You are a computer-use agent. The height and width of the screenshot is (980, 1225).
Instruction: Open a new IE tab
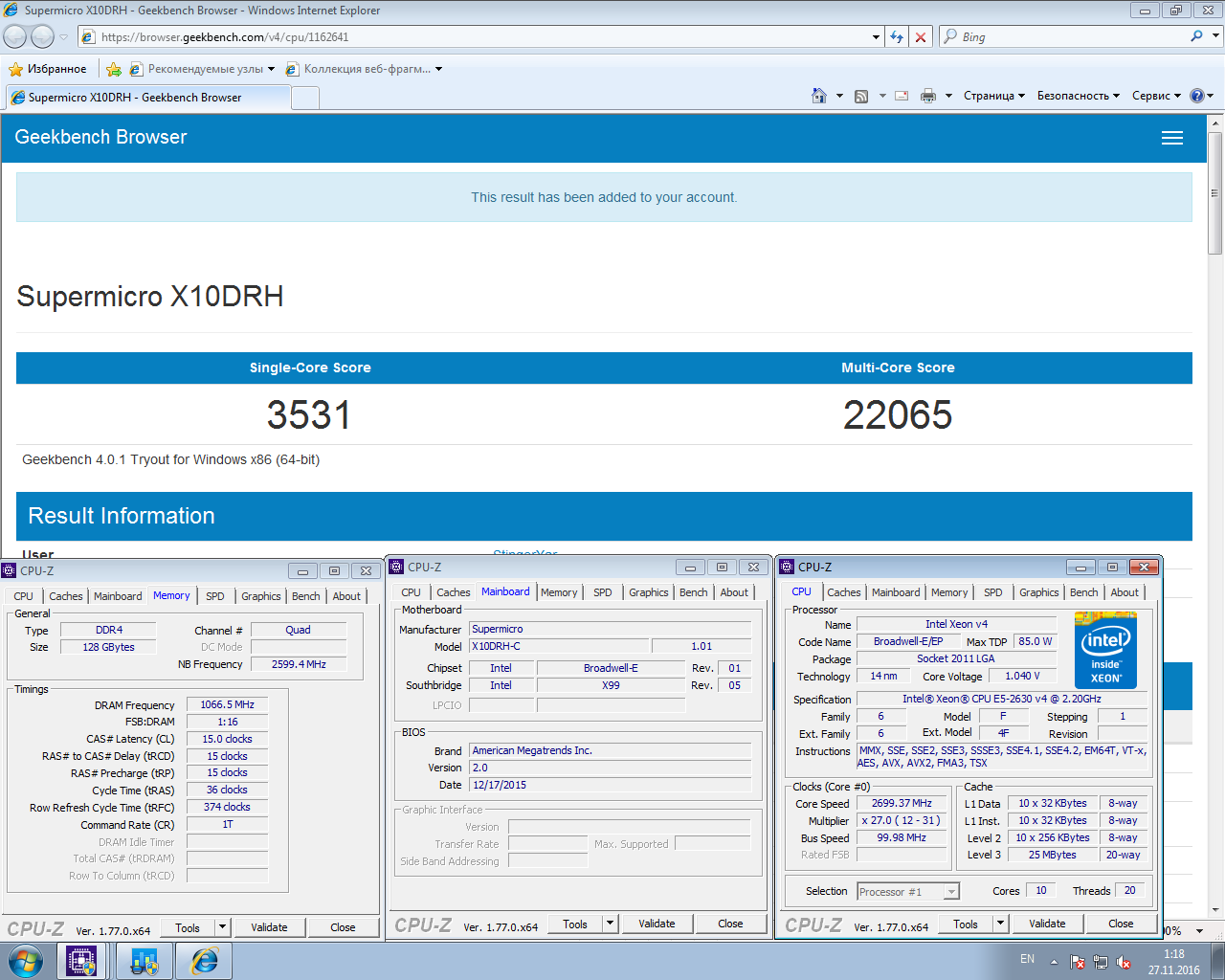tap(305, 98)
